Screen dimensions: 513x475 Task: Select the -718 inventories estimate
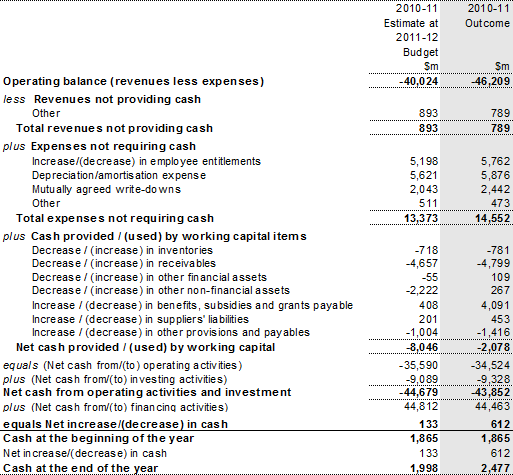[426, 250]
